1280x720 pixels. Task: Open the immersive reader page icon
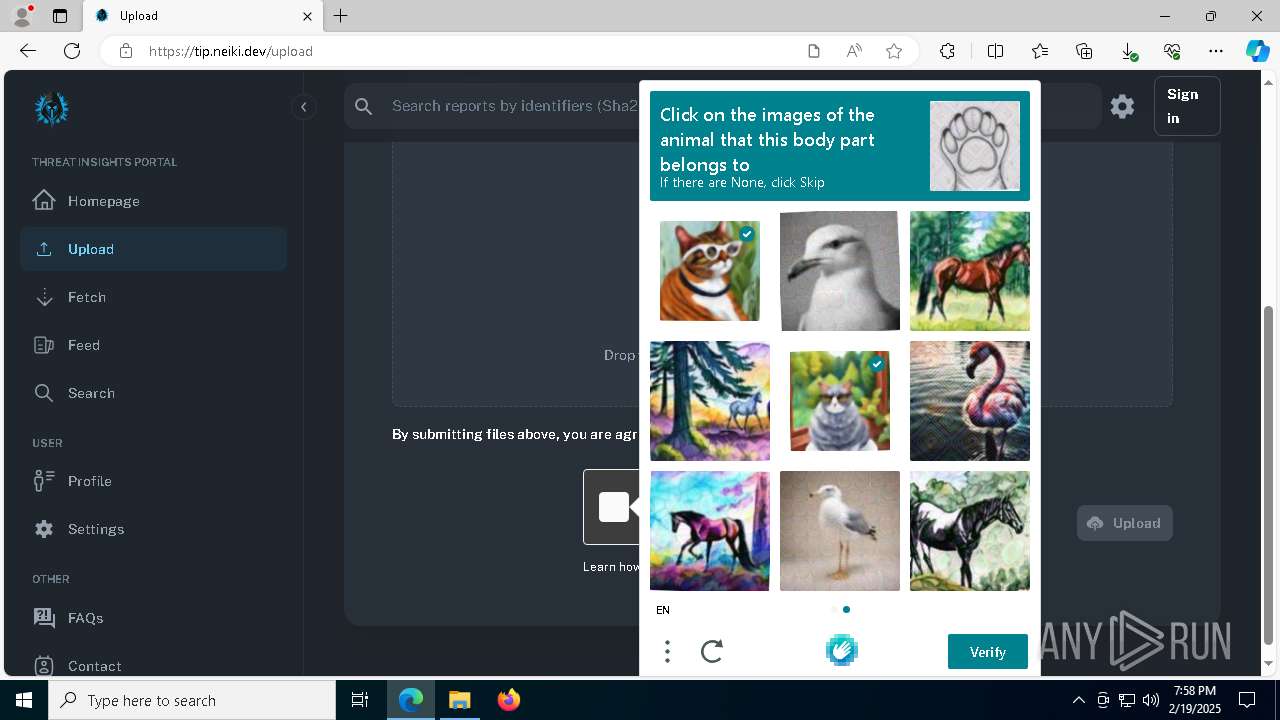[x=814, y=51]
